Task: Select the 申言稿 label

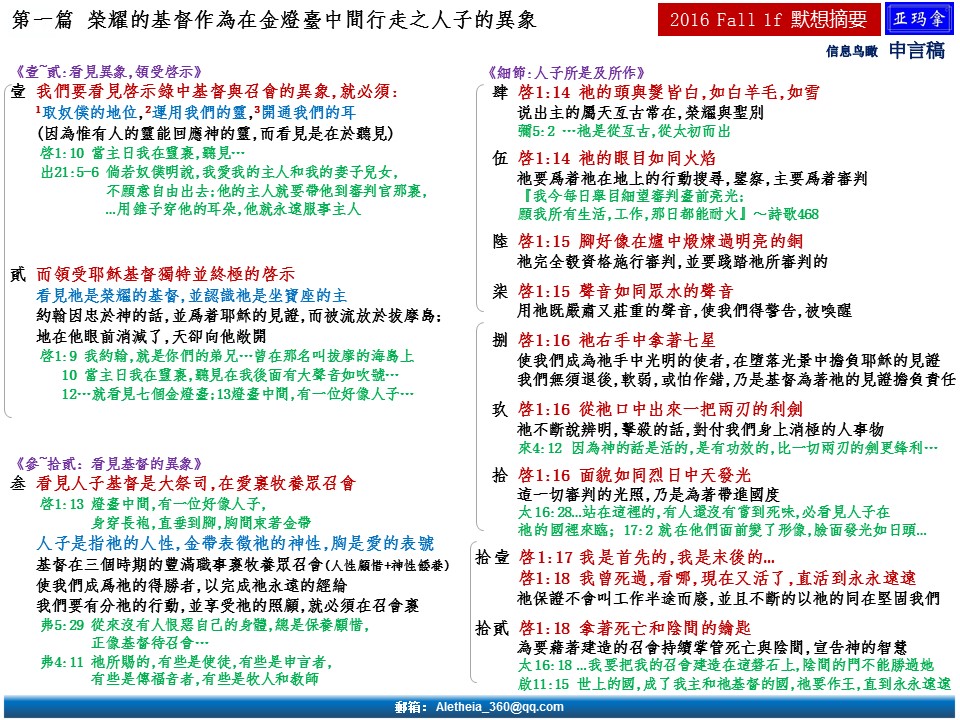Action: coord(917,51)
